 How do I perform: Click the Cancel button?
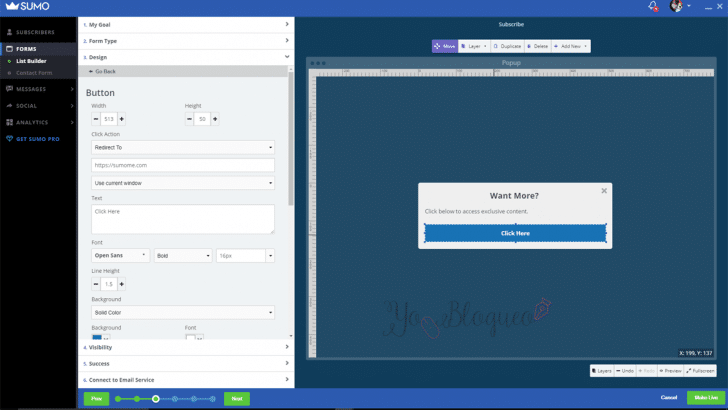pyautogui.click(x=669, y=397)
